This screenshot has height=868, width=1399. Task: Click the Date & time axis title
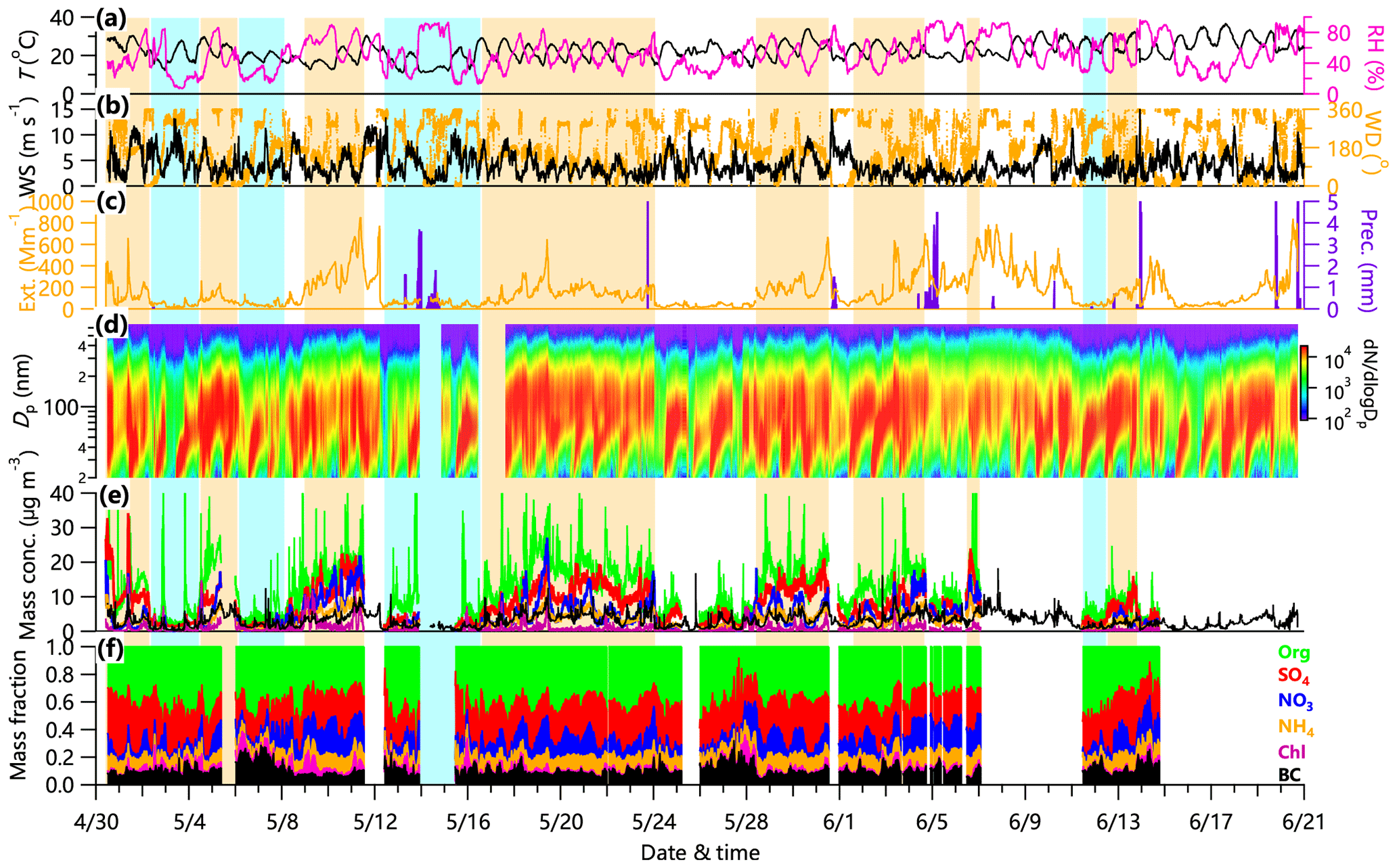pos(700,852)
